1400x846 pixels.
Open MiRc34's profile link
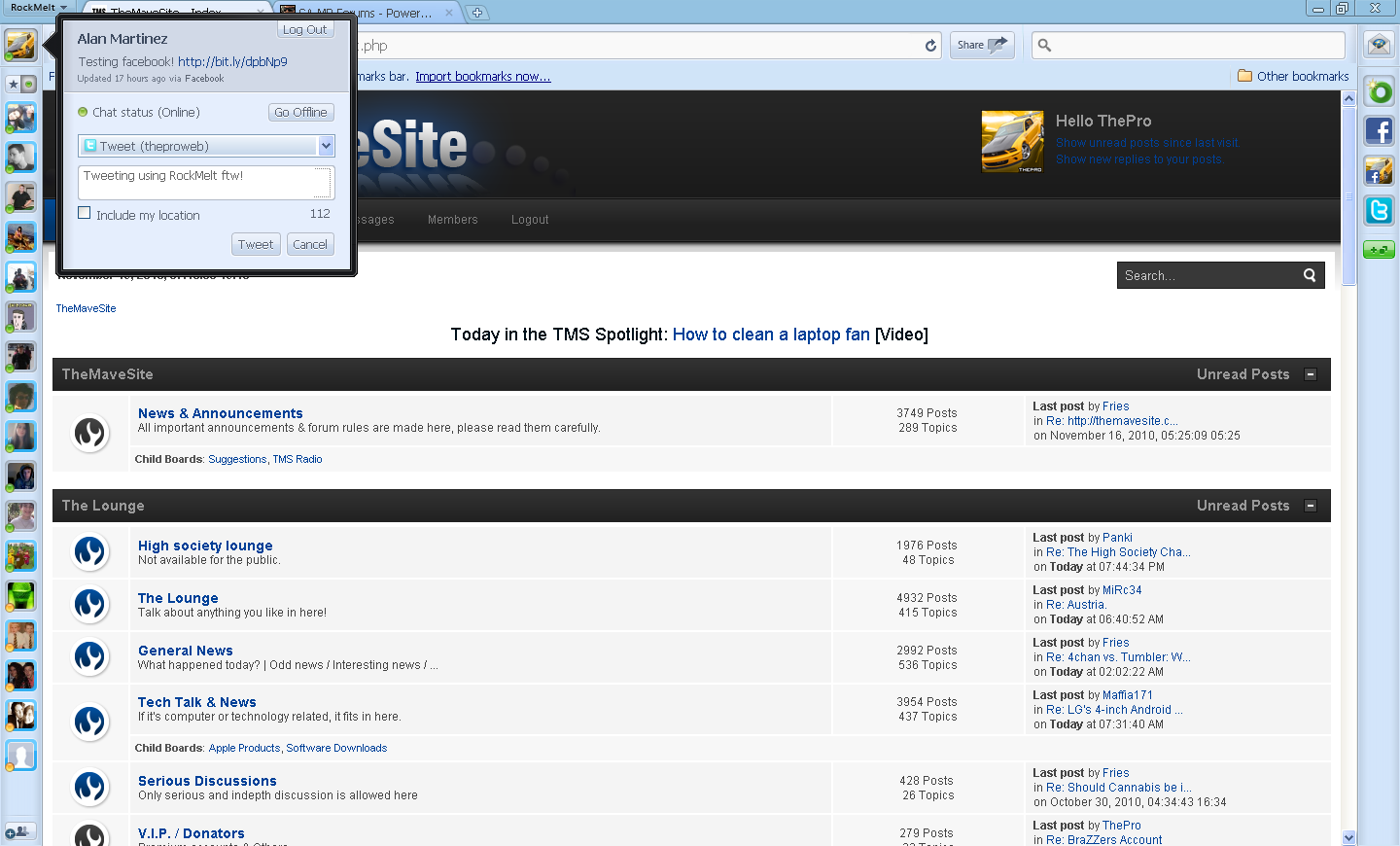(1122, 590)
